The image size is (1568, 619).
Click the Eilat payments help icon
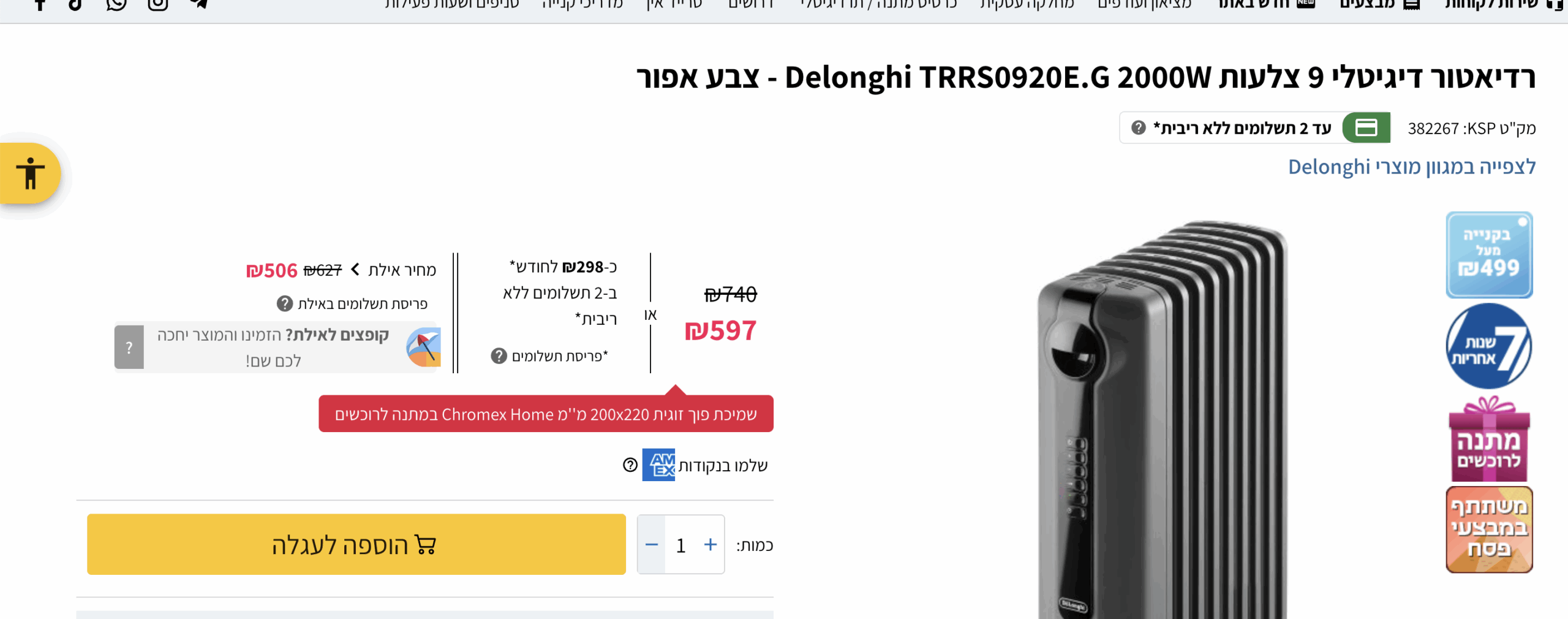285,303
